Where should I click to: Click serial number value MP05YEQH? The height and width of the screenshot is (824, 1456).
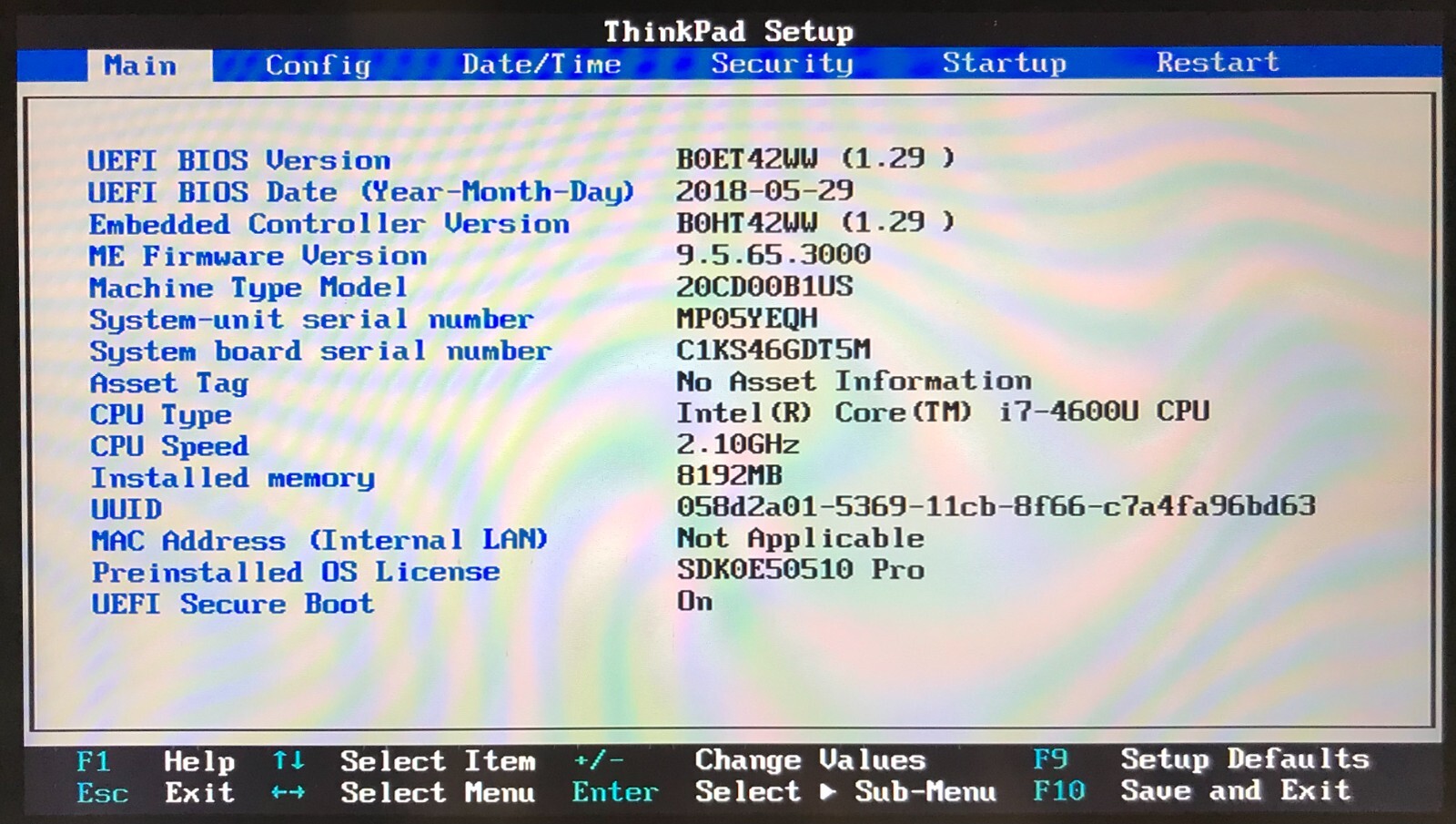pyautogui.click(x=747, y=319)
